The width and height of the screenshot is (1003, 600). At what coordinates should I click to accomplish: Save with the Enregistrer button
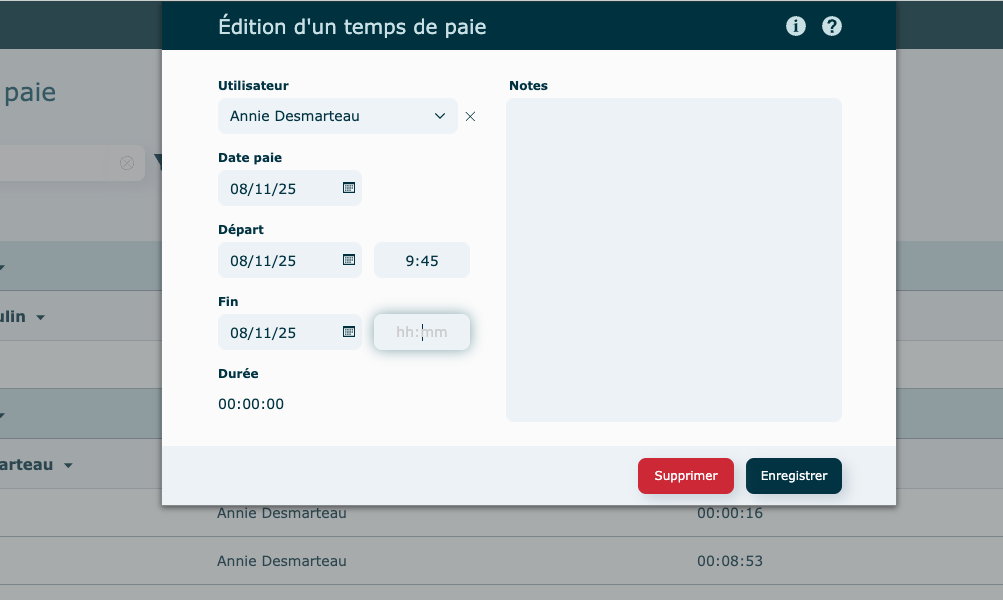793,476
